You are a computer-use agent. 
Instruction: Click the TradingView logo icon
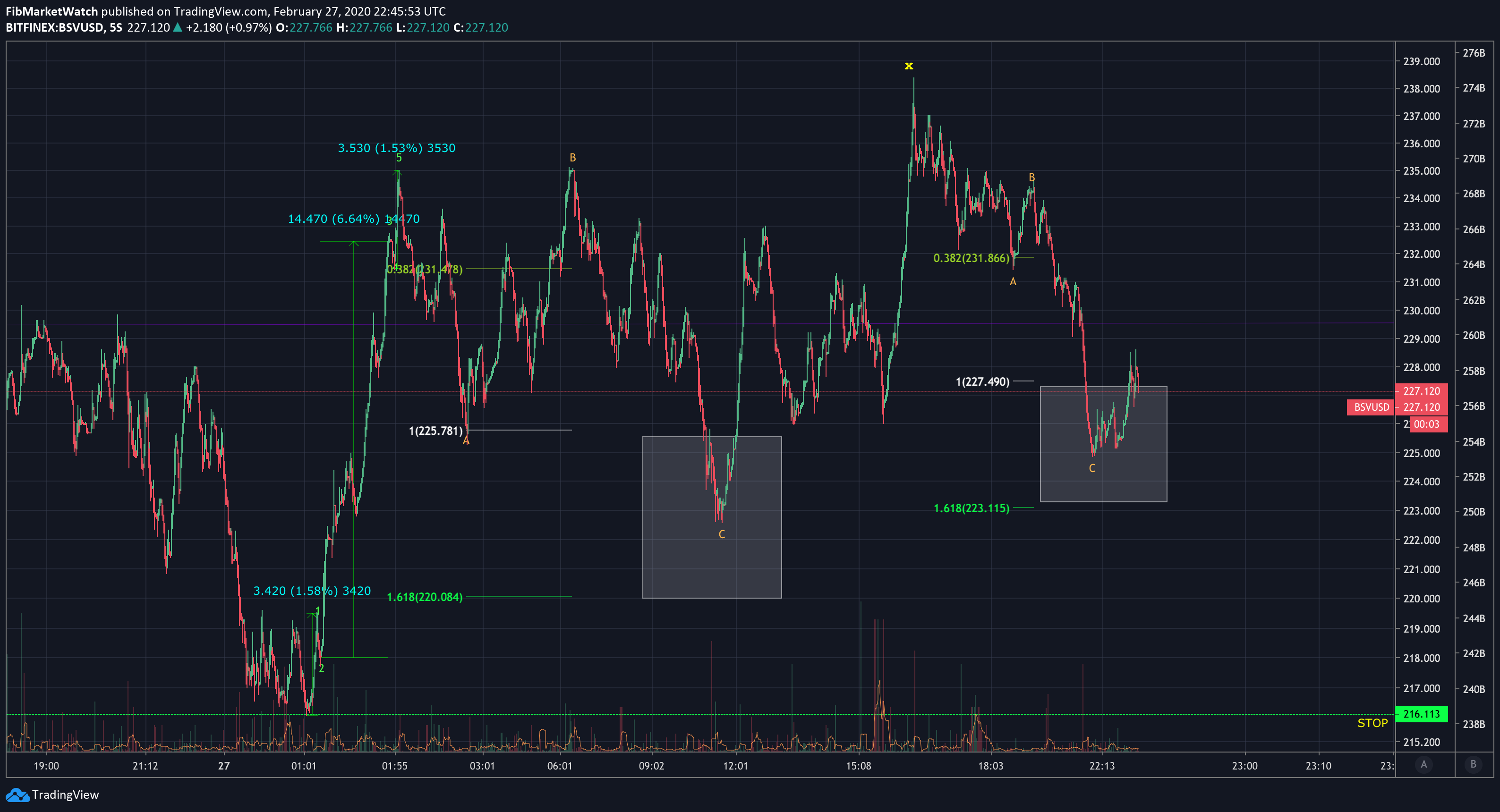coord(17,795)
